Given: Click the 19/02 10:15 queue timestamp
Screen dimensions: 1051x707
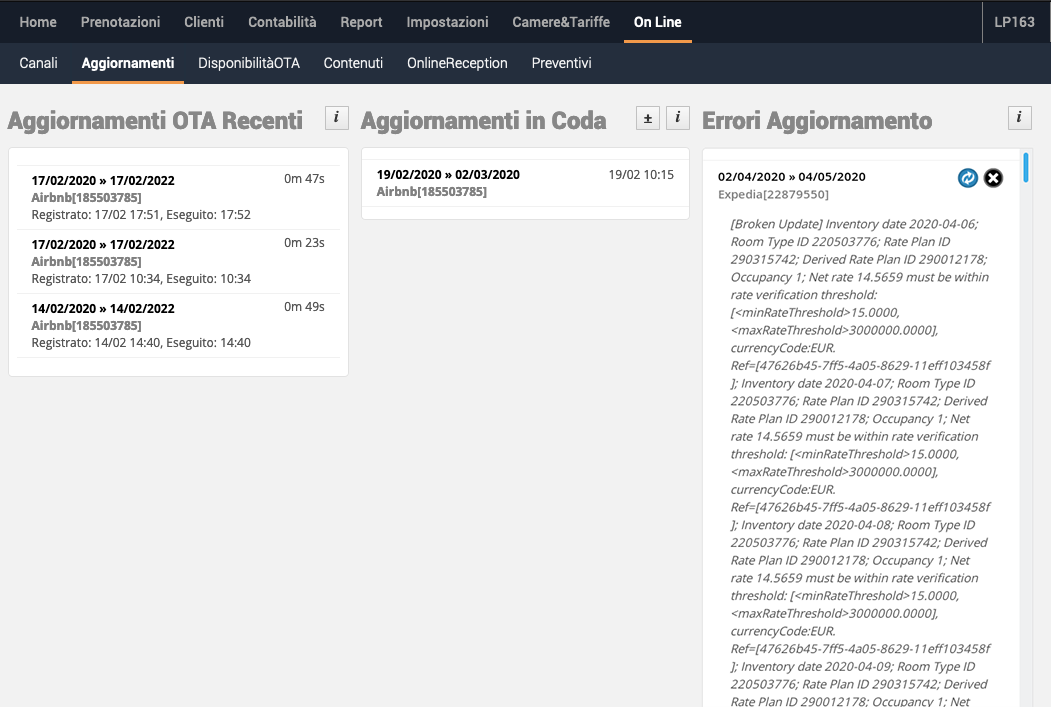Looking at the screenshot, I should (x=641, y=174).
